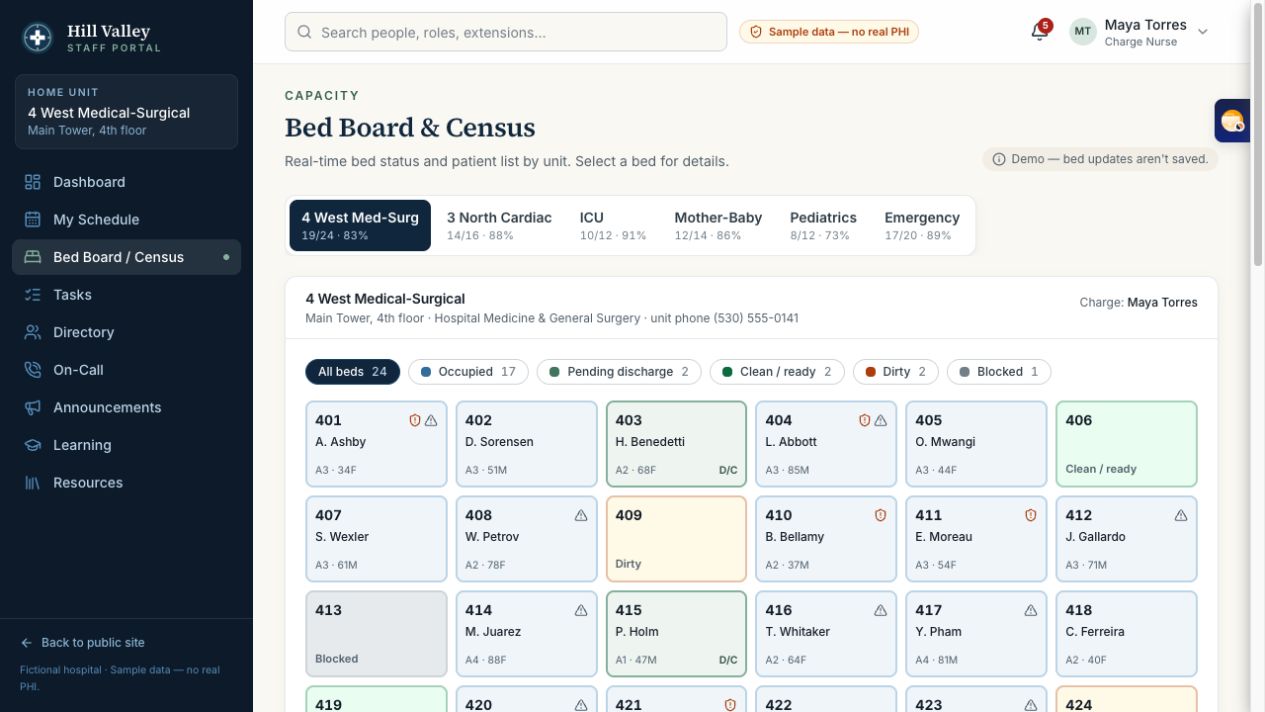This screenshot has width=1265, height=712.
Task: Click the info icon in Demo notice
Action: pyautogui.click(x=999, y=159)
